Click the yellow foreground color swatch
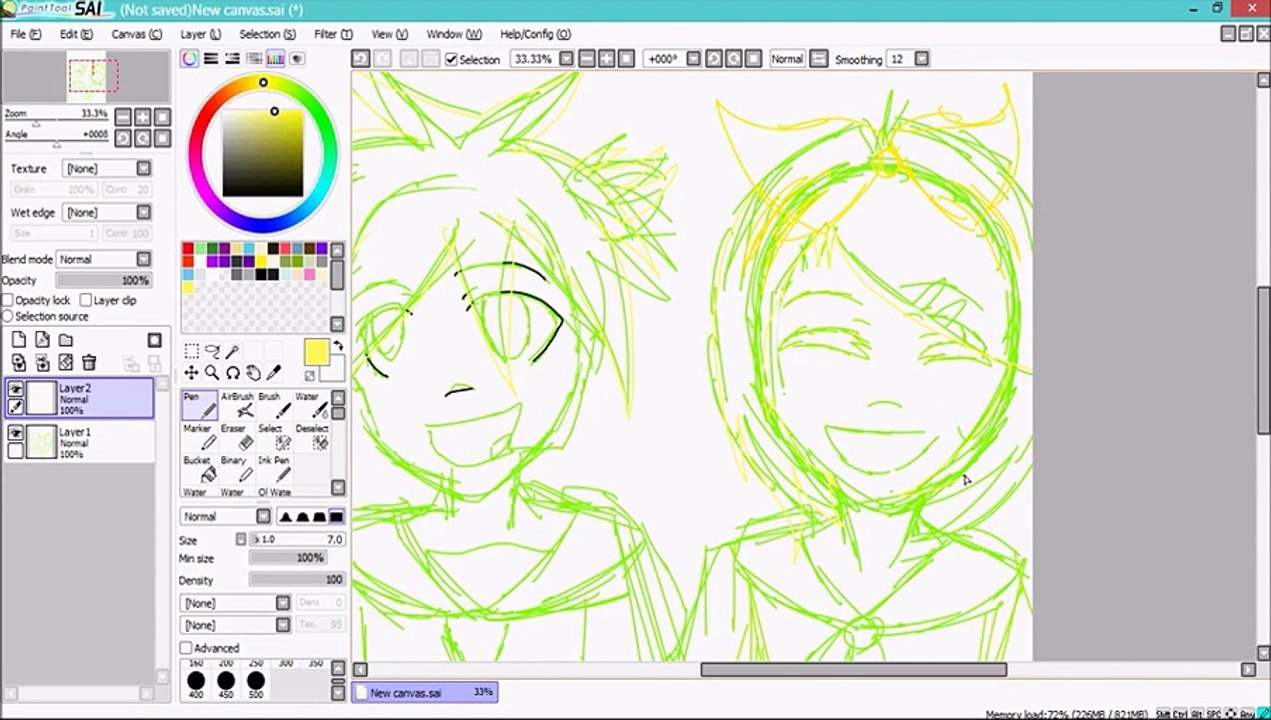Image resolution: width=1271 pixels, height=720 pixels. coord(316,352)
